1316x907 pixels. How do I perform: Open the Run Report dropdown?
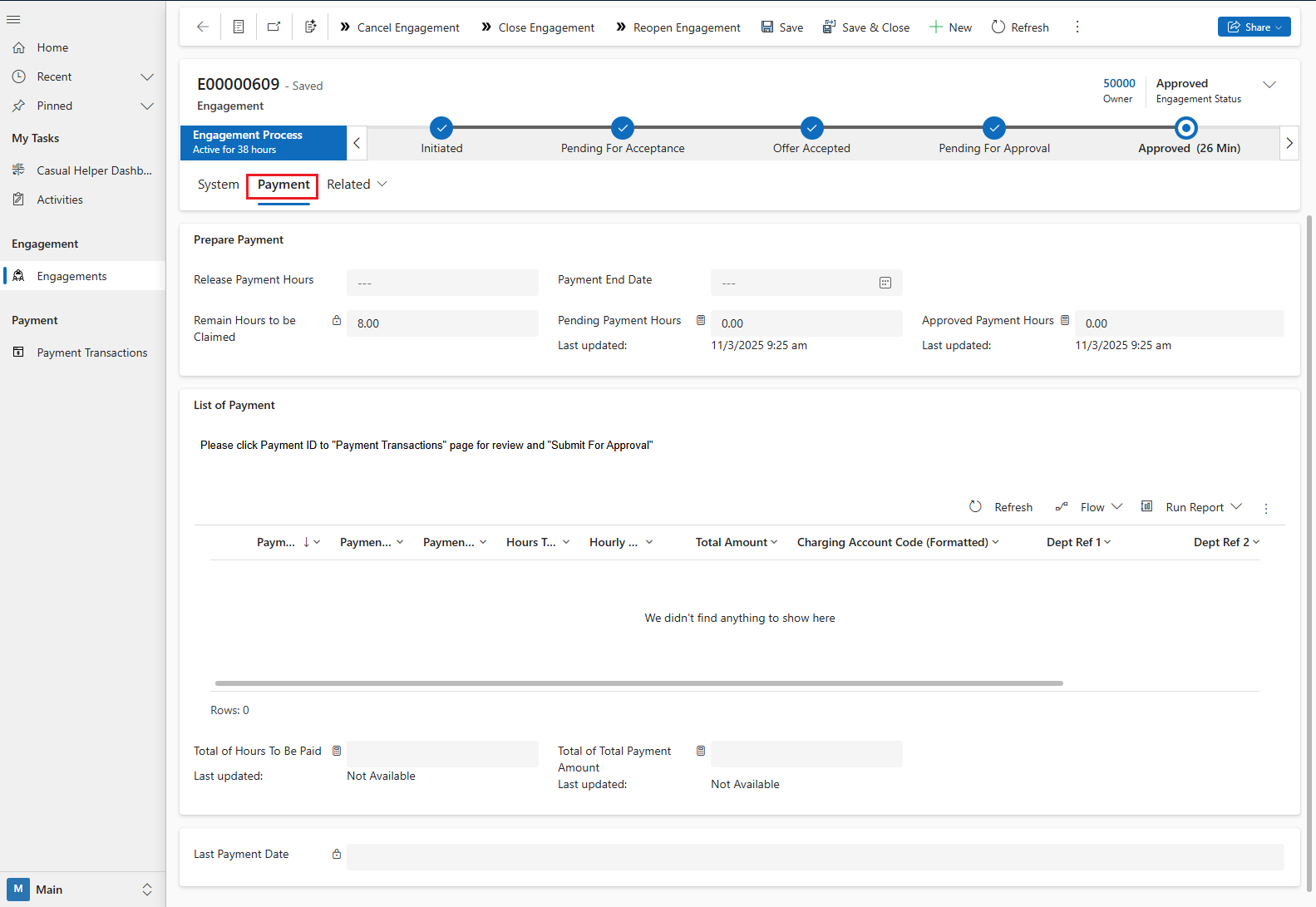pyautogui.click(x=1193, y=507)
